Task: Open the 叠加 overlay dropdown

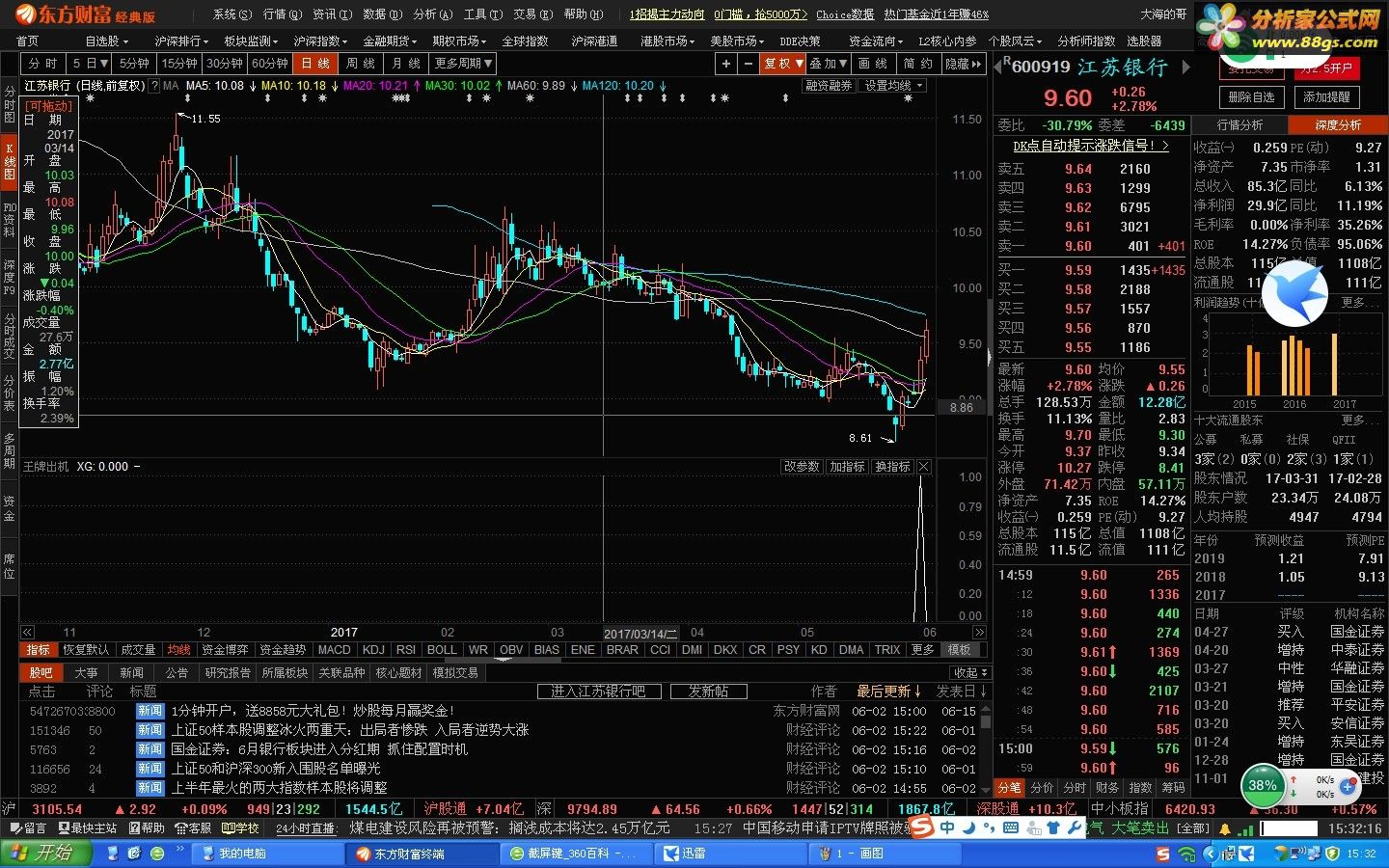Action: 829,64
